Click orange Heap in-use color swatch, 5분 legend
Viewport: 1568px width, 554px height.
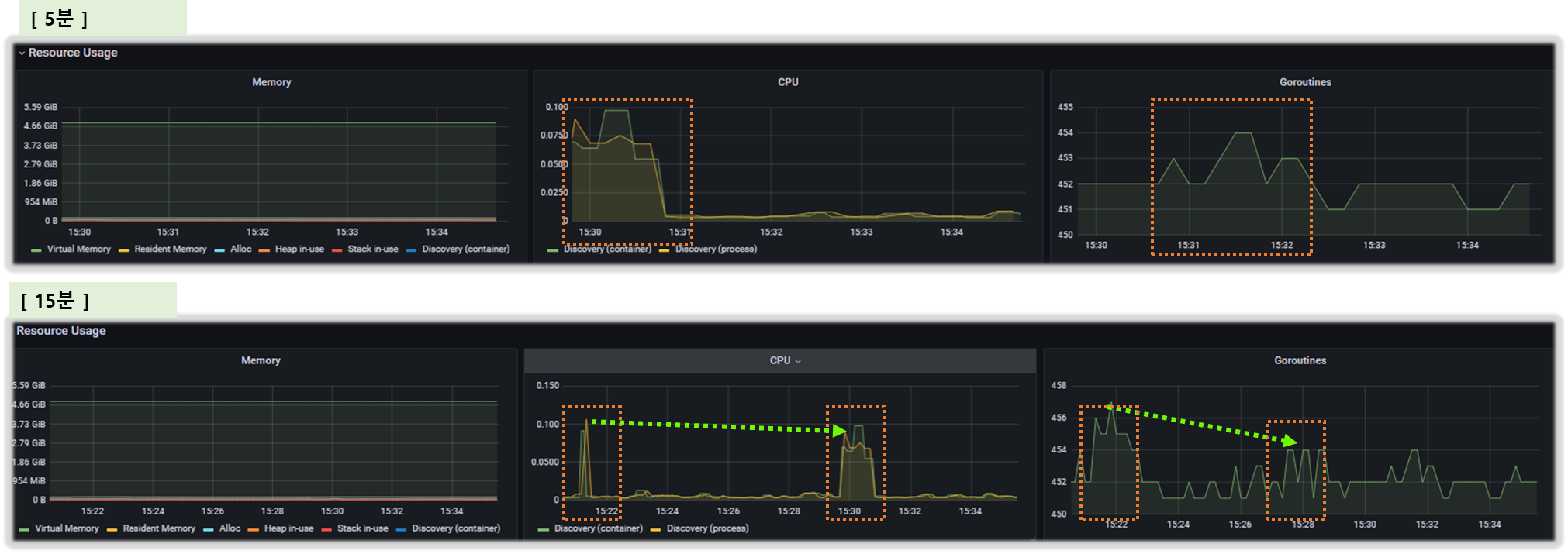pyautogui.click(x=264, y=250)
